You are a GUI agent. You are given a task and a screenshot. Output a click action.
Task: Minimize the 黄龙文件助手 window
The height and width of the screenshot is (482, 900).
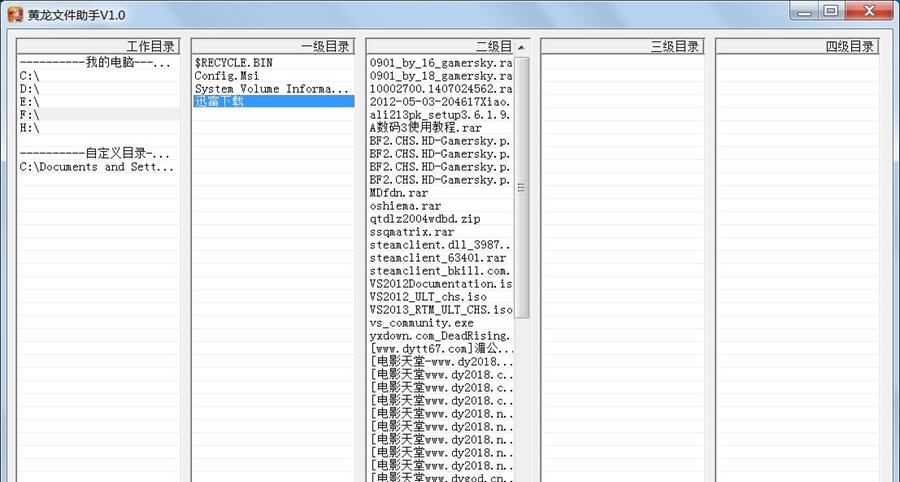click(x=805, y=11)
